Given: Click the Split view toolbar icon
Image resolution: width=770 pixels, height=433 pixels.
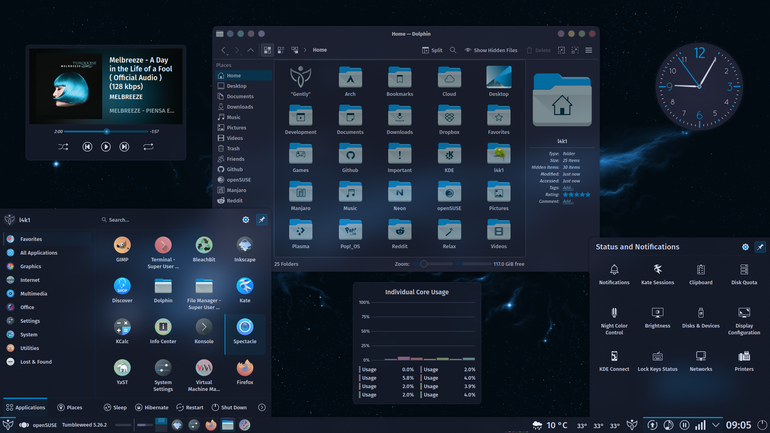Looking at the screenshot, I should [432, 50].
